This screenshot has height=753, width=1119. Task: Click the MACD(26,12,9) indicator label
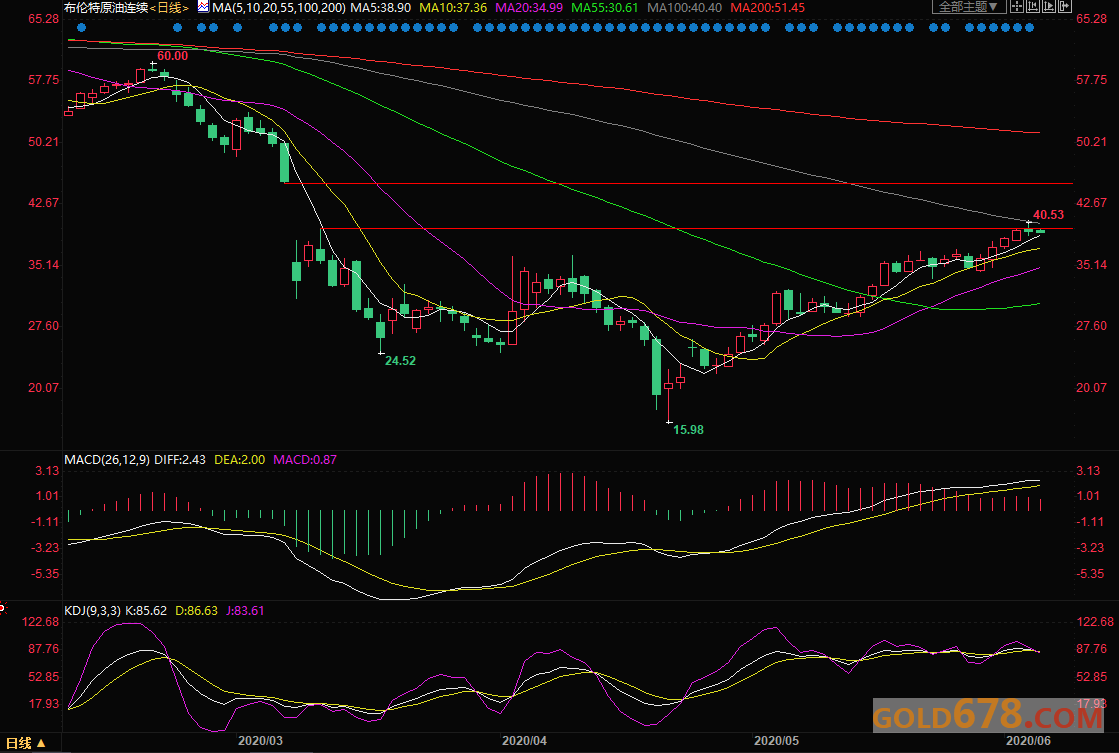coord(107,460)
